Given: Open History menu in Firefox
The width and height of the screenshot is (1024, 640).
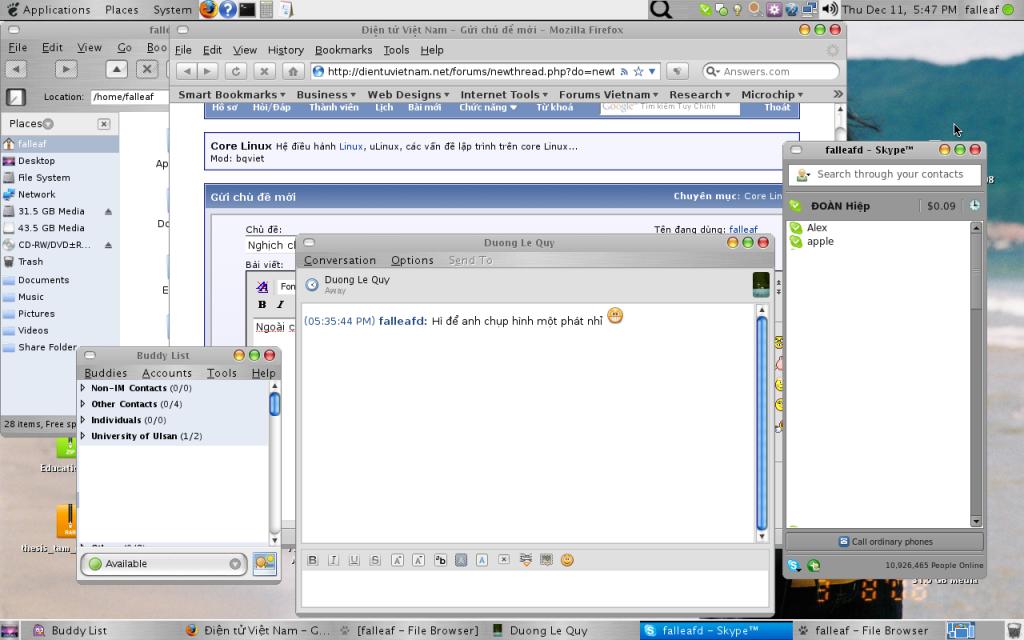Looking at the screenshot, I should 285,50.
